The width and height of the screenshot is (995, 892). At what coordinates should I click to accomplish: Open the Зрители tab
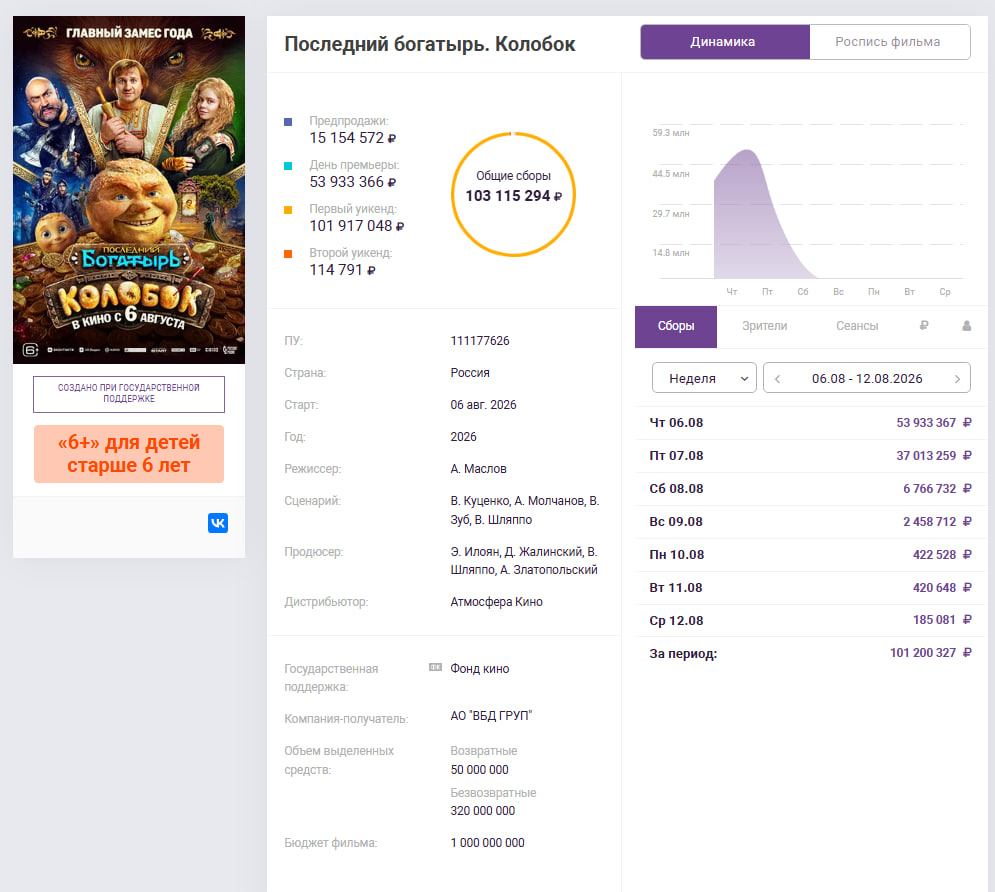764,326
